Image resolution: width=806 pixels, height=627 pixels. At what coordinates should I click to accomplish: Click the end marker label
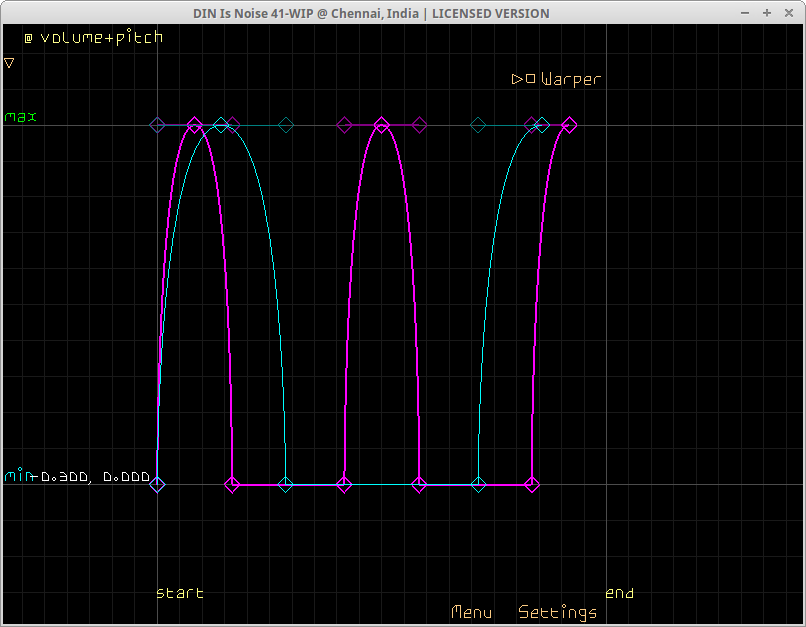point(619,593)
